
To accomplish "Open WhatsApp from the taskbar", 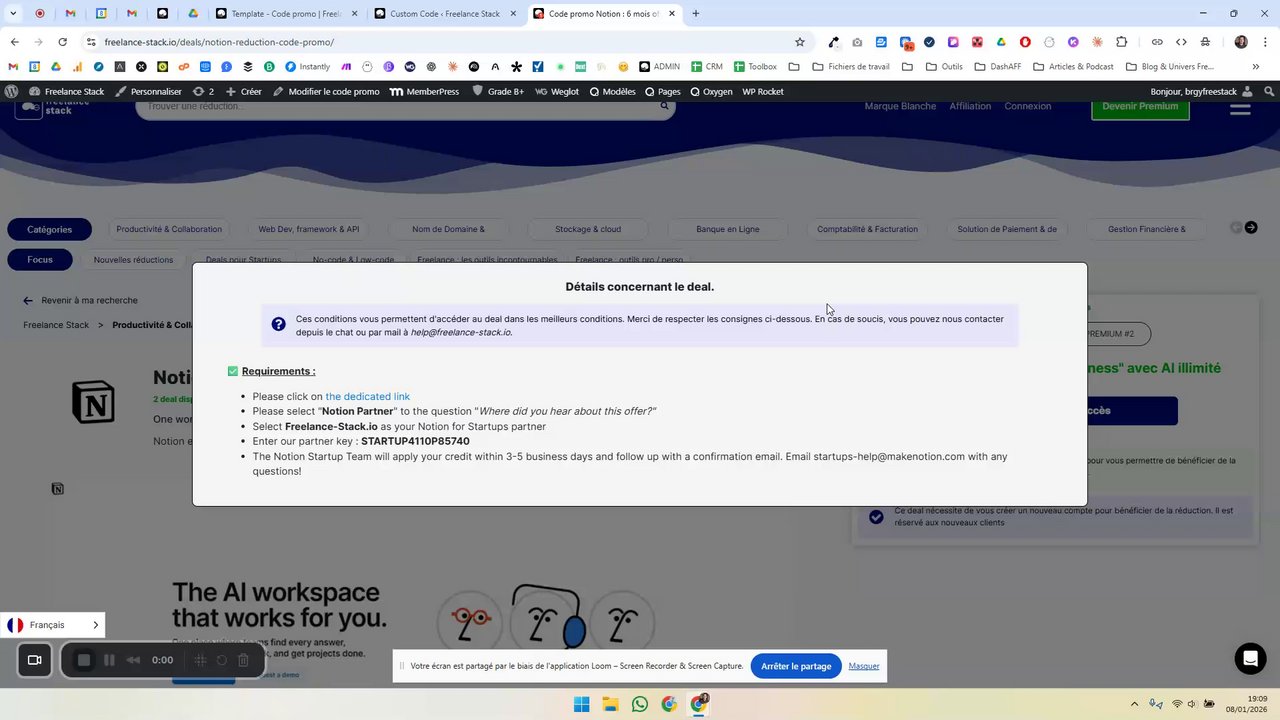I will [x=640, y=704].
